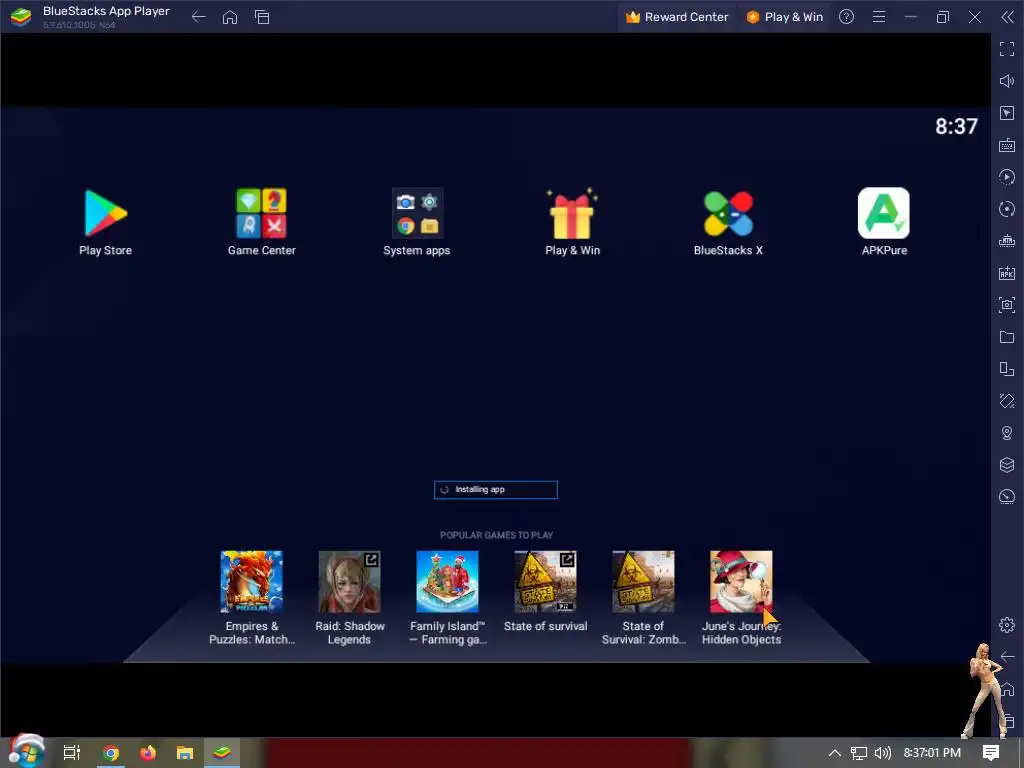
Task: Launch Chrome from the taskbar
Action: coord(111,753)
